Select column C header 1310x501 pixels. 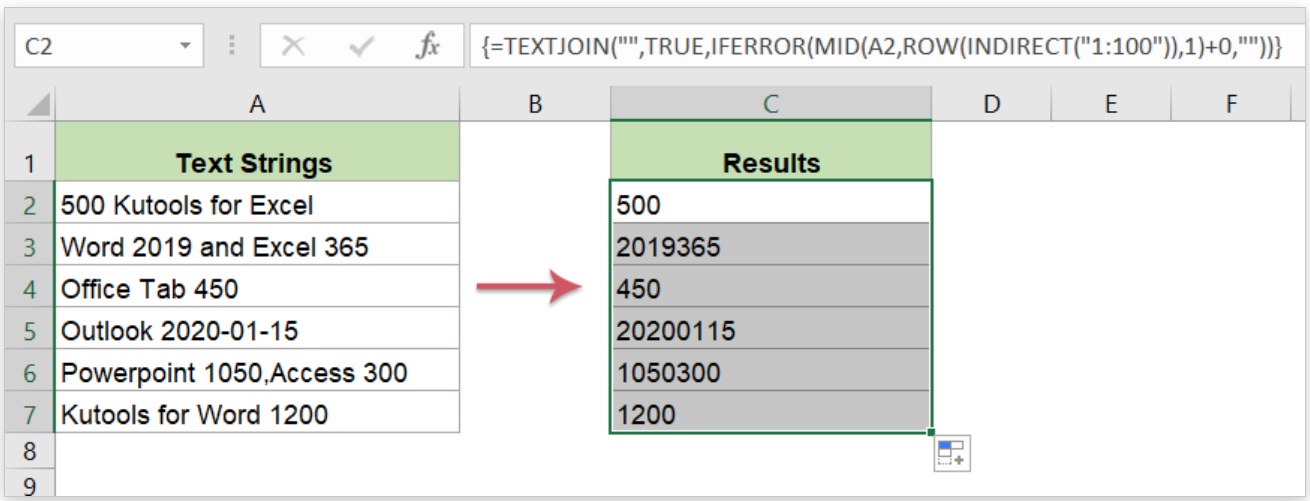click(771, 104)
